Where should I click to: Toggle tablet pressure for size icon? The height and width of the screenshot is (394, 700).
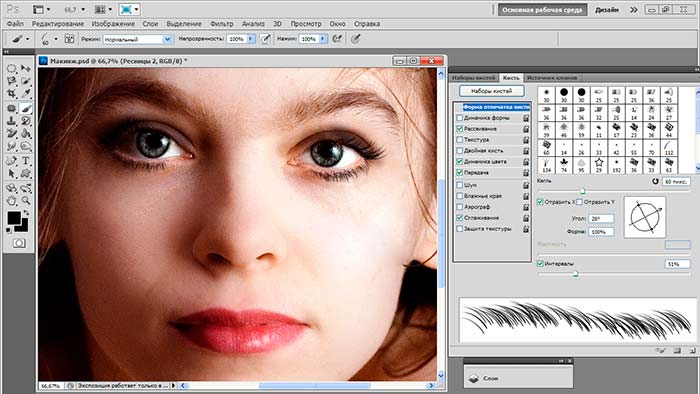click(355, 39)
